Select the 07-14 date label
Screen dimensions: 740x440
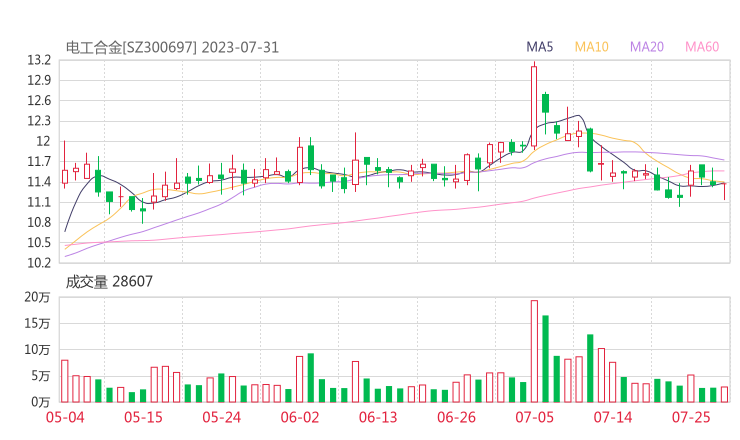613,418
